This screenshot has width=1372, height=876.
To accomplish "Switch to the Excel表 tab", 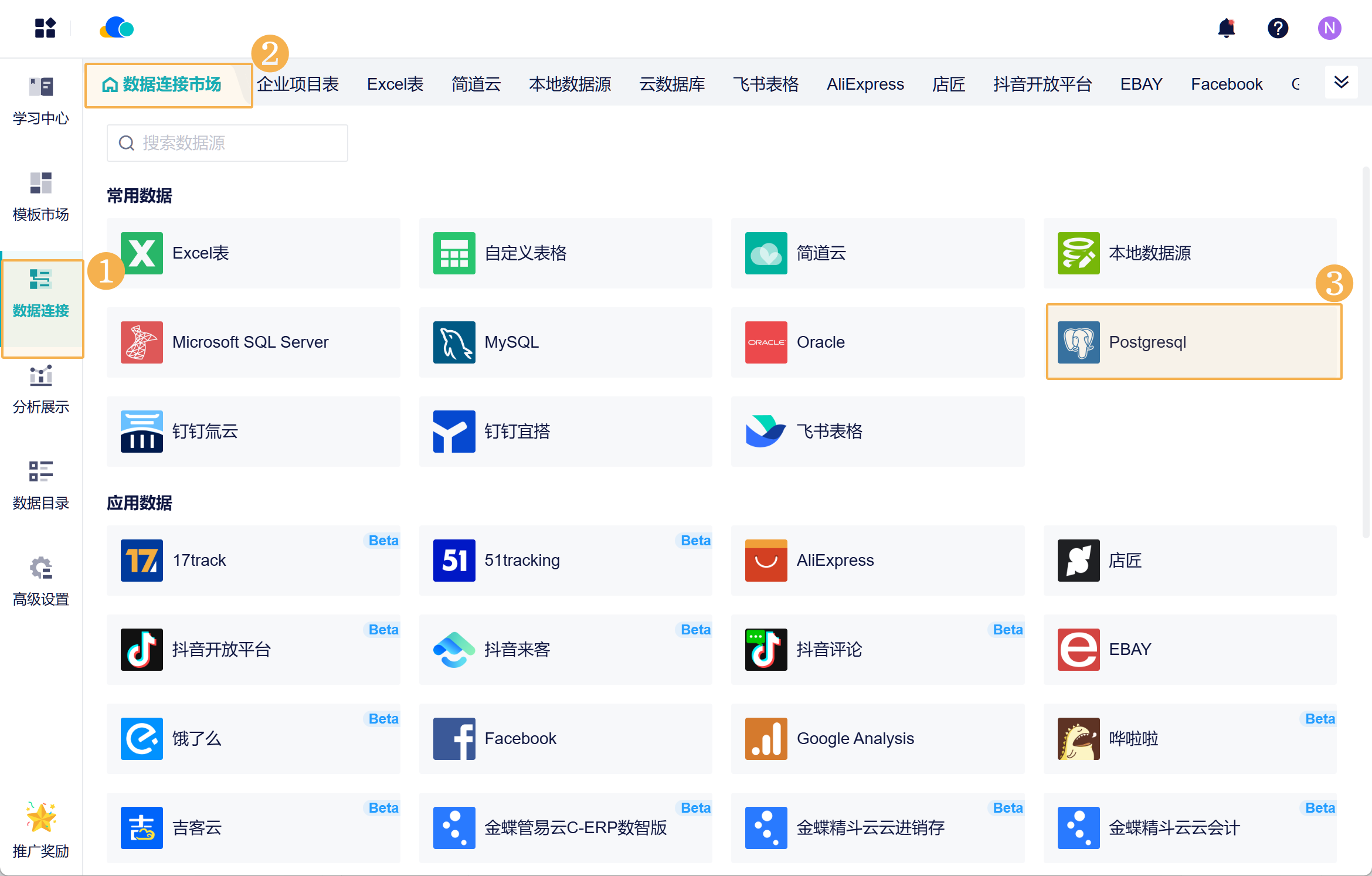I will pyautogui.click(x=395, y=84).
